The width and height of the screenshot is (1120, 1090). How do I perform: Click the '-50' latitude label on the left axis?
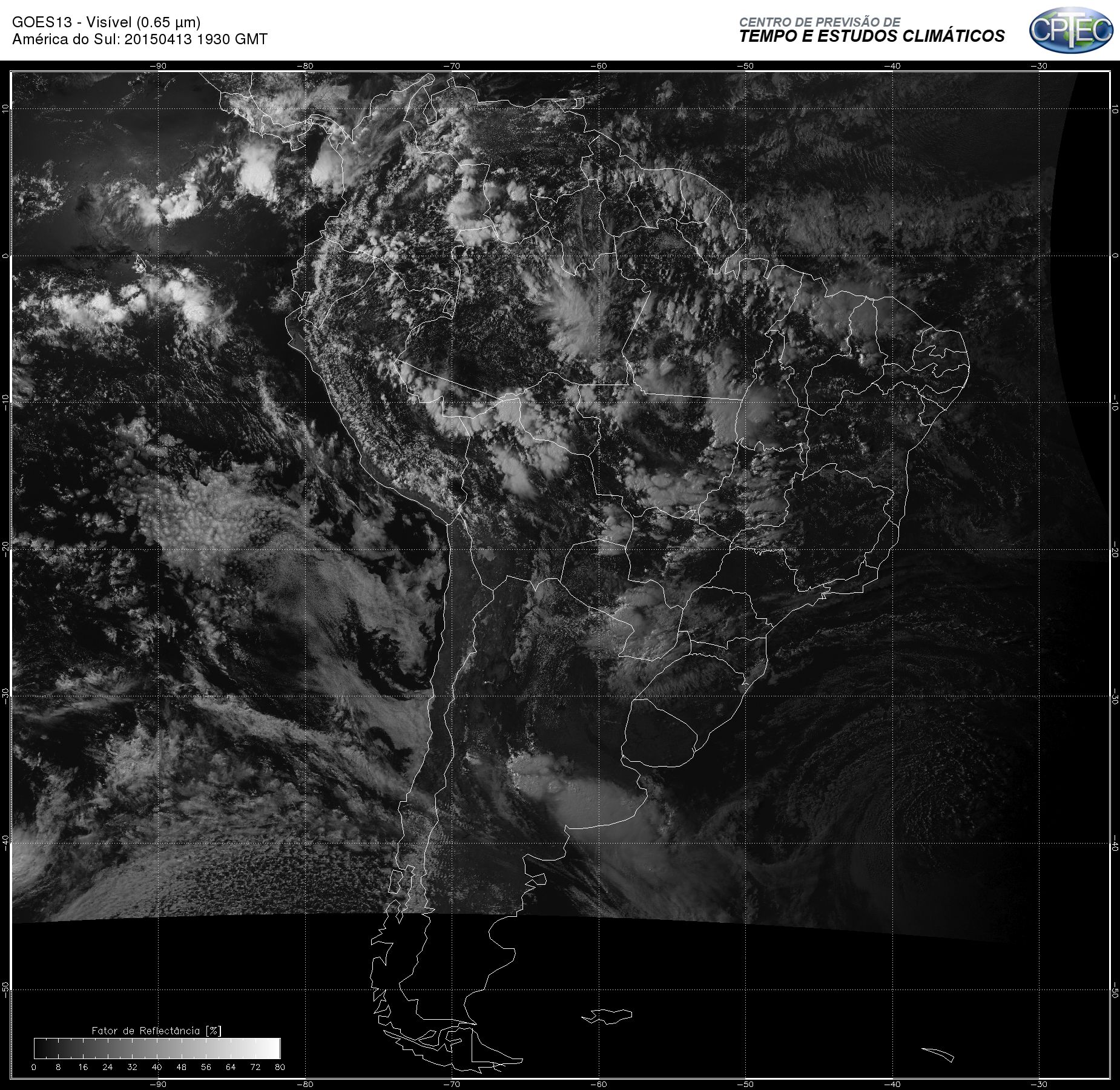pos(5,989)
